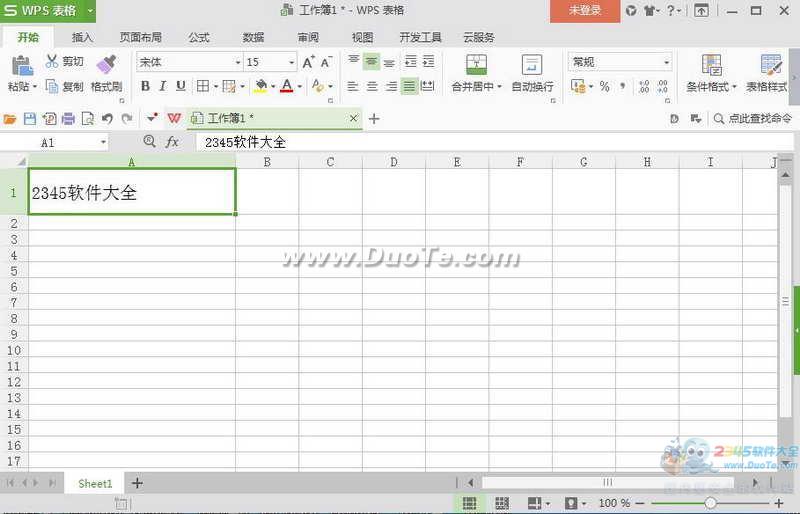The image size is (800, 514).
Task: Click the 未登录 login button
Action: 585,10
